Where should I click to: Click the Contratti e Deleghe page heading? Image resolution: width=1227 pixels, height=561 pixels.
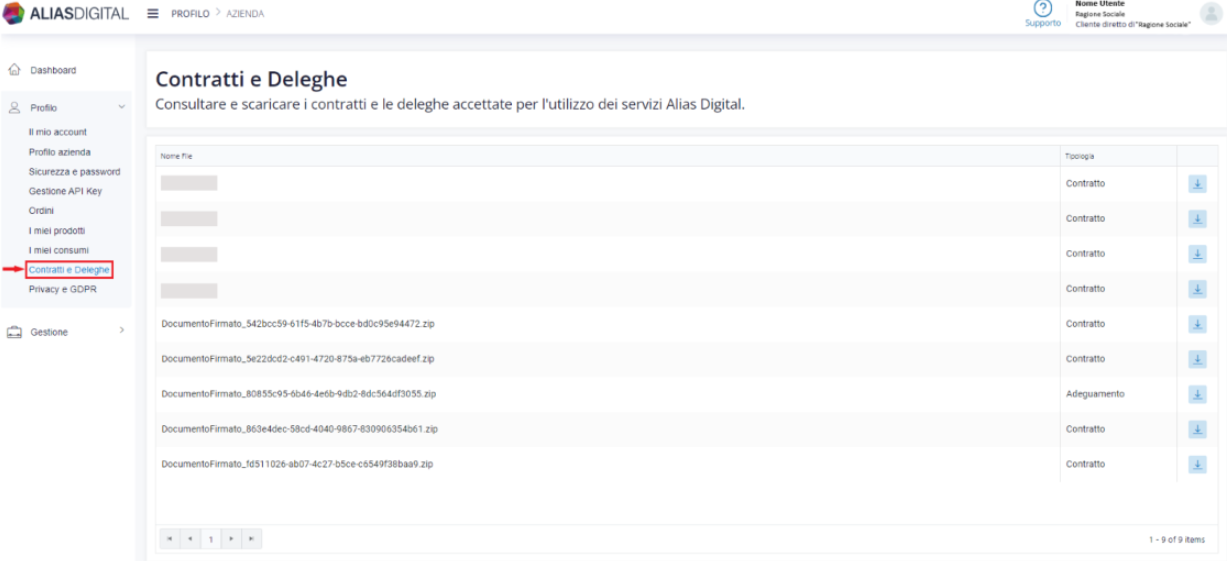pos(251,80)
